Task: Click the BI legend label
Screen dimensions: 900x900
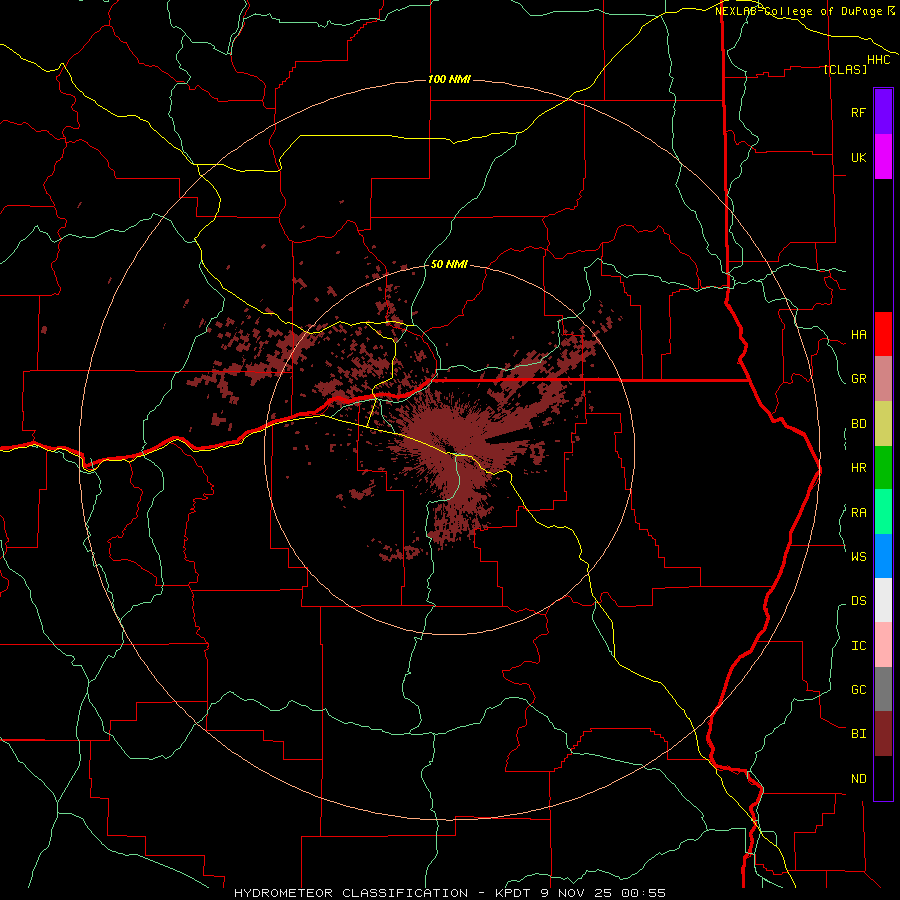Action: [858, 734]
